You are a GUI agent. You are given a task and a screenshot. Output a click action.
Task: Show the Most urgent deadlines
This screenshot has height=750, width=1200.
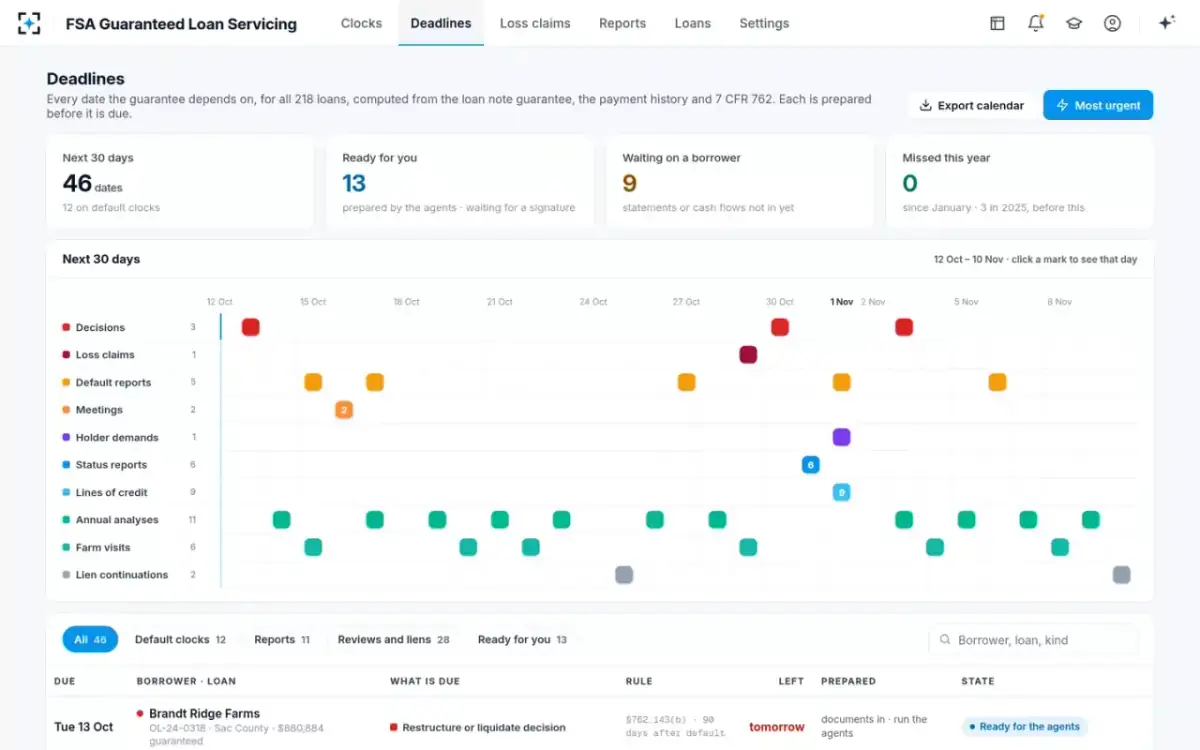click(1098, 105)
